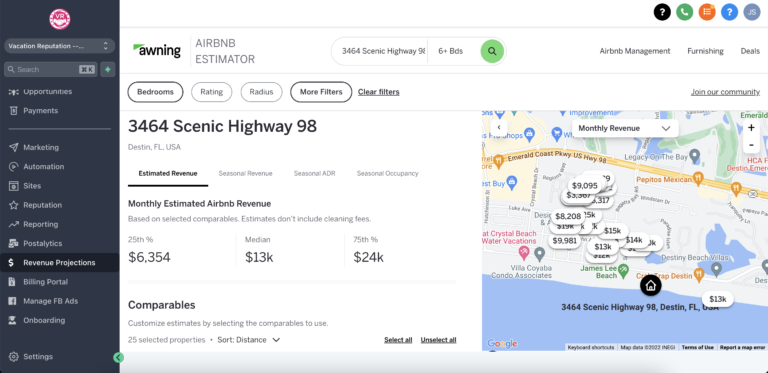
Task: Switch to the Seasonal Revenue tab
Action: (245, 173)
